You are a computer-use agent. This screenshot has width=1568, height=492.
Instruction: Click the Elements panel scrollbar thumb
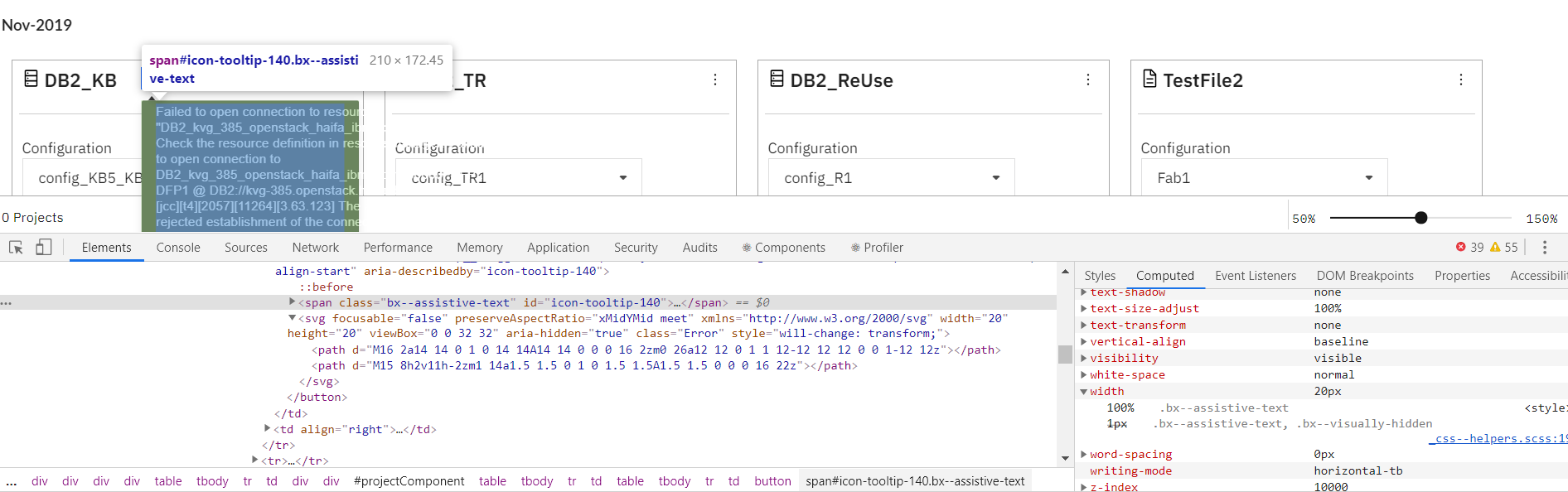tap(1065, 354)
